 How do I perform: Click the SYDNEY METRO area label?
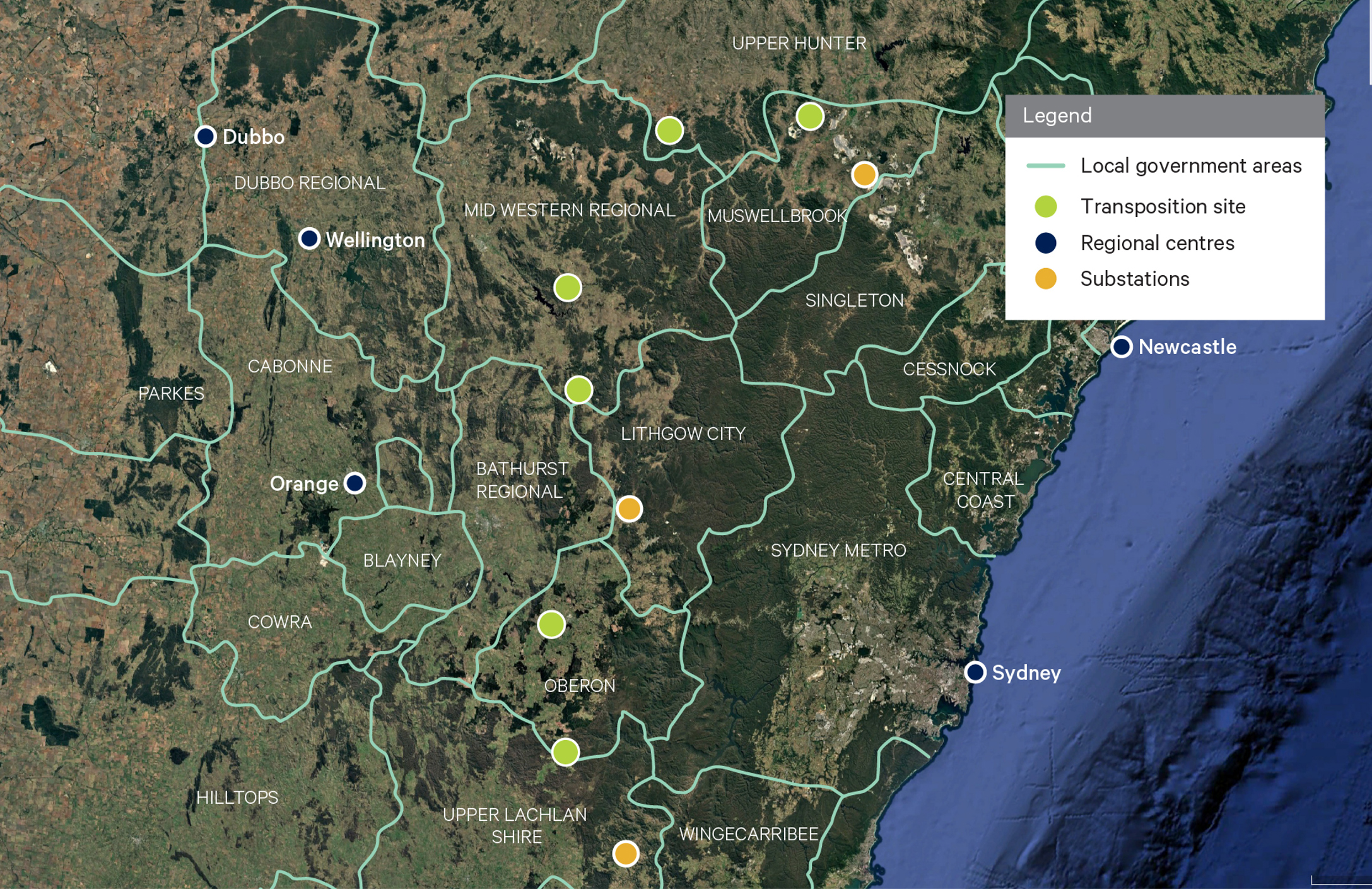pos(838,550)
